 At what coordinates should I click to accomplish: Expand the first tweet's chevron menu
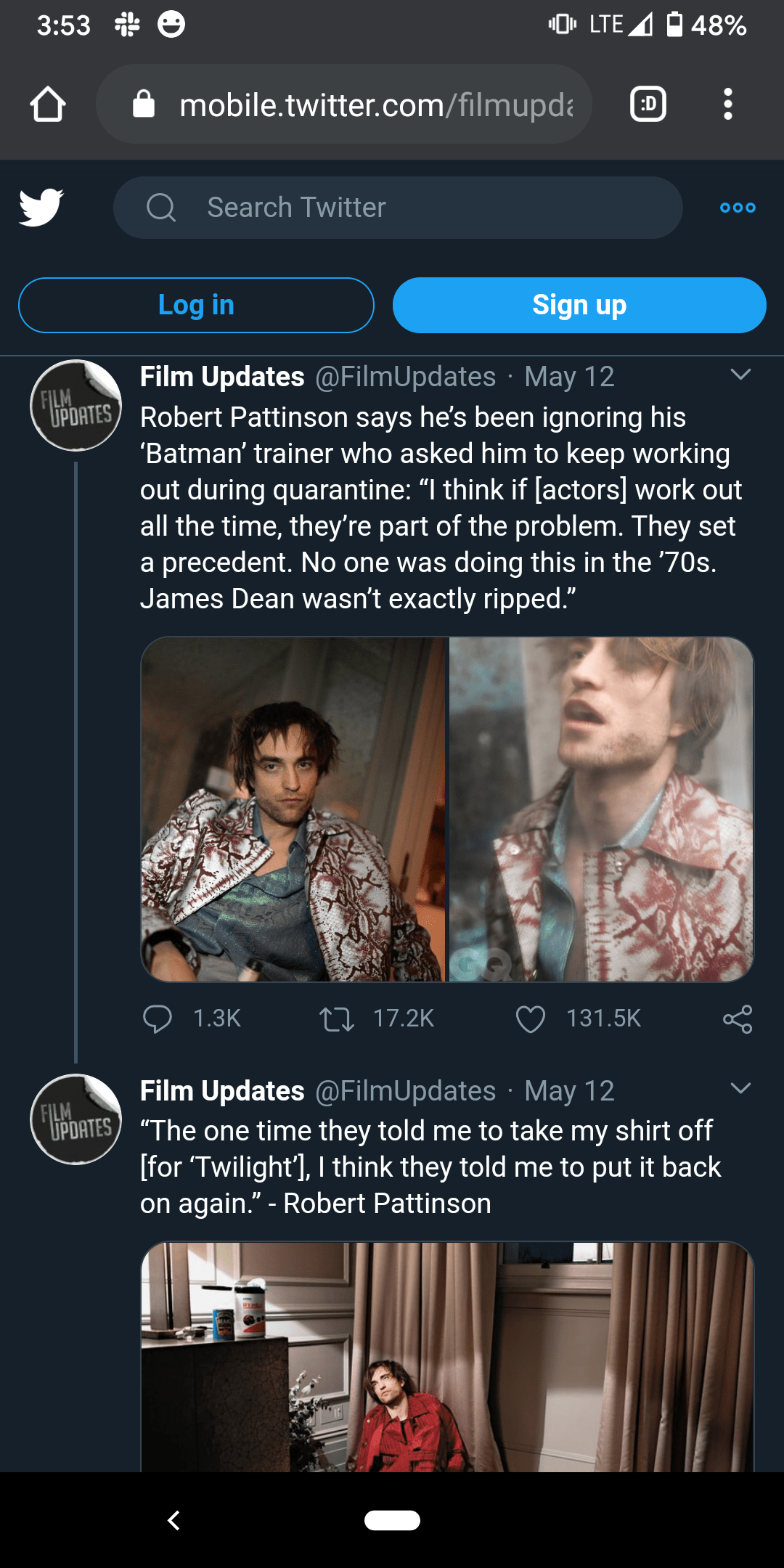tap(740, 375)
